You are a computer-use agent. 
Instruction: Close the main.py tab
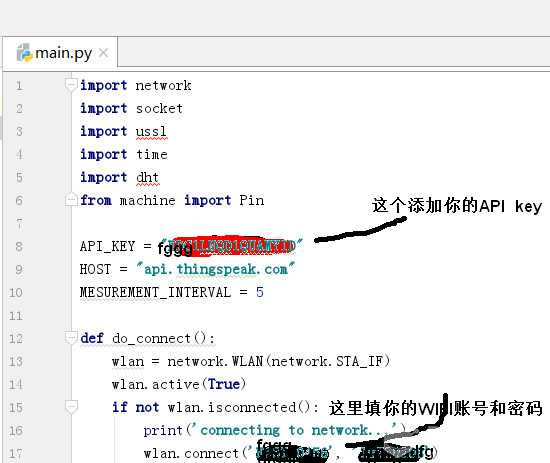point(103,53)
